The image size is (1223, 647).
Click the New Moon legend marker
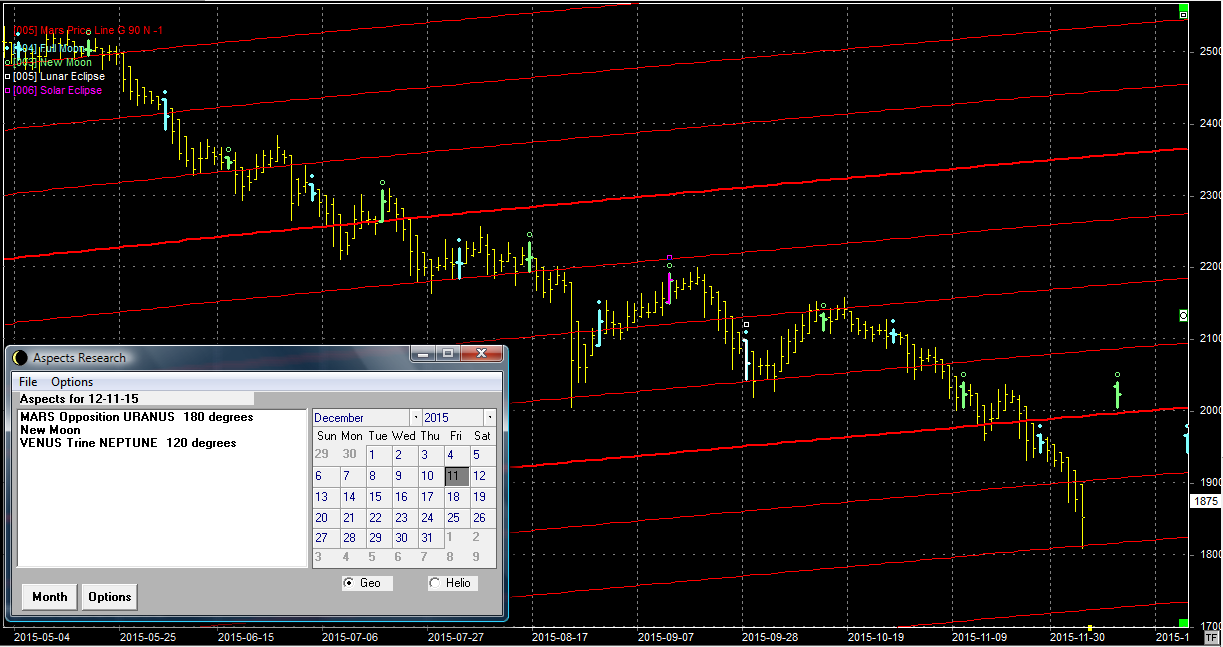coord(8,63)
